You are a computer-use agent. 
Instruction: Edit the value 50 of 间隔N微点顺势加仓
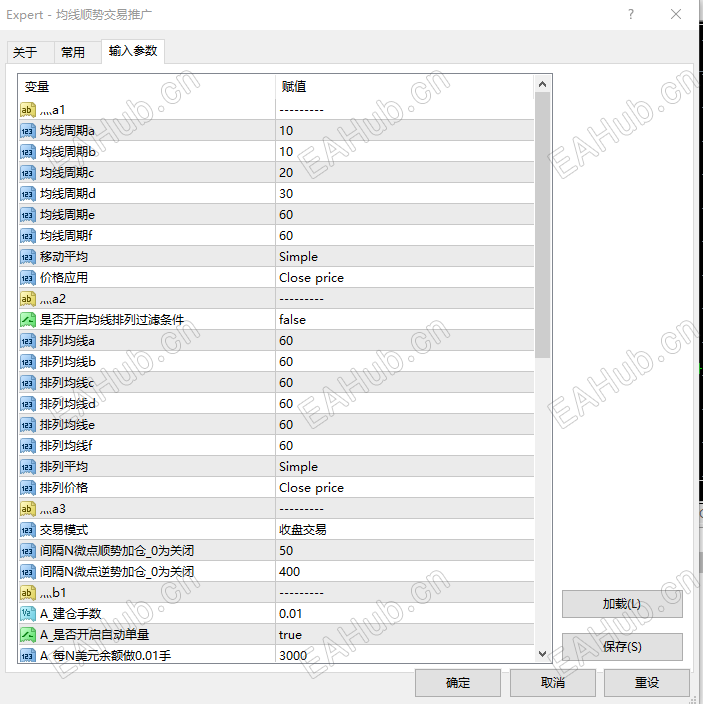point(404,551)
